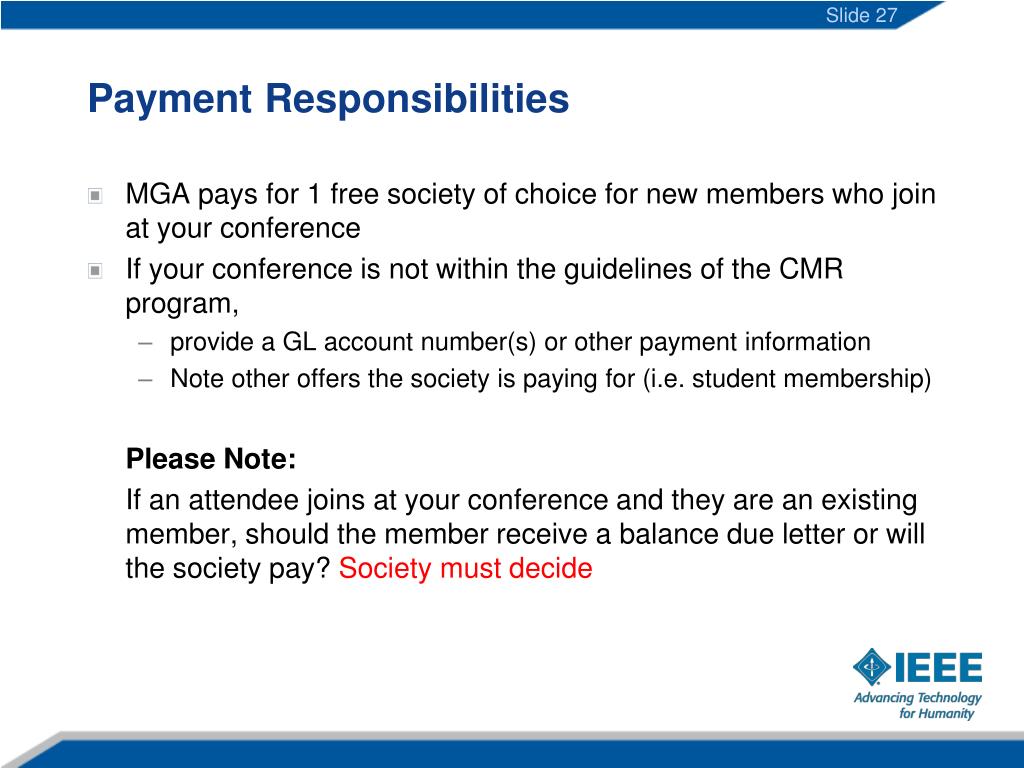Click the 'GL account number(s)' sub-bullet text

tap(520, 342)
